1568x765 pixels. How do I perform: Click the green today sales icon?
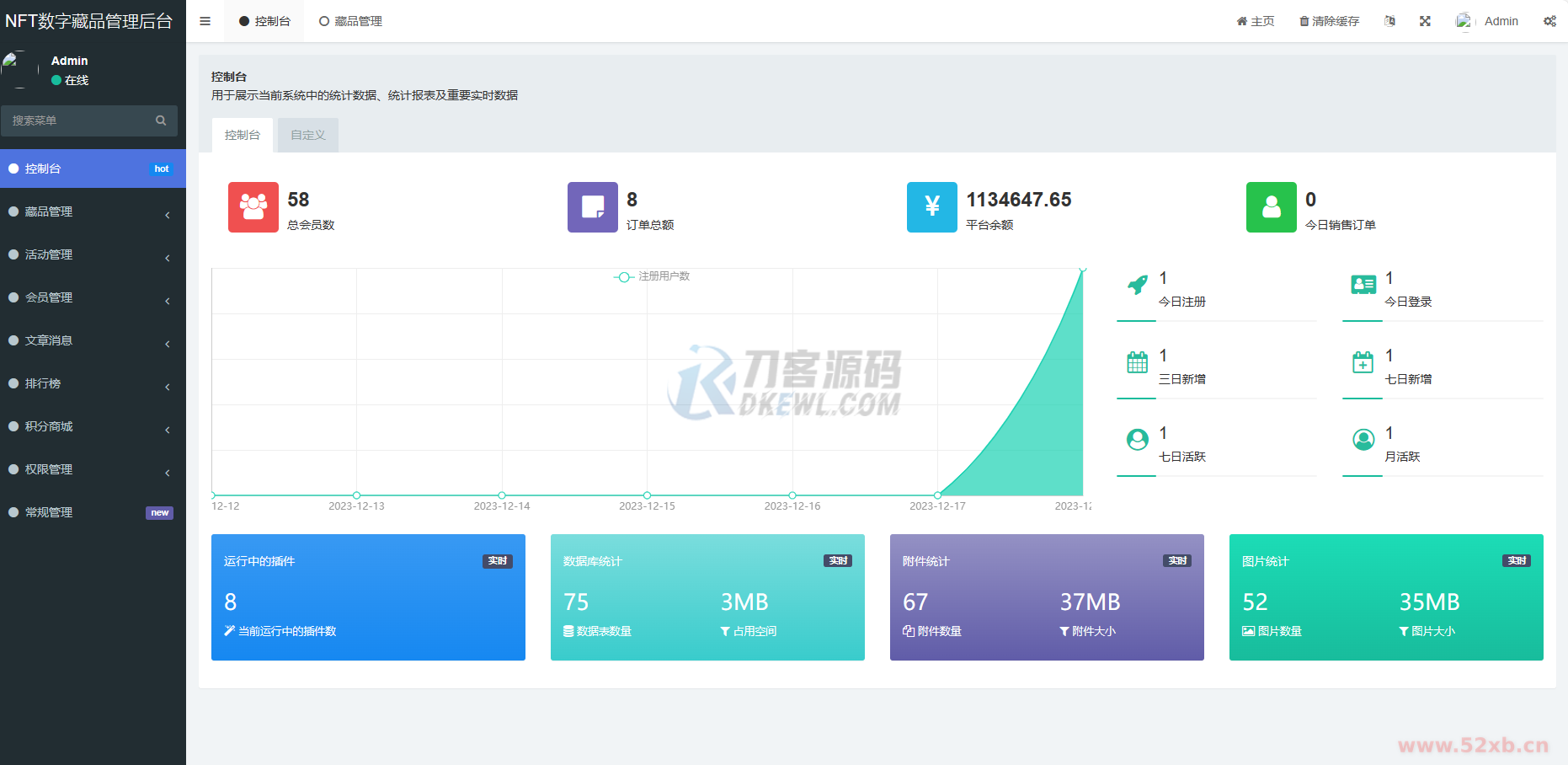(x=1271, y=207)
